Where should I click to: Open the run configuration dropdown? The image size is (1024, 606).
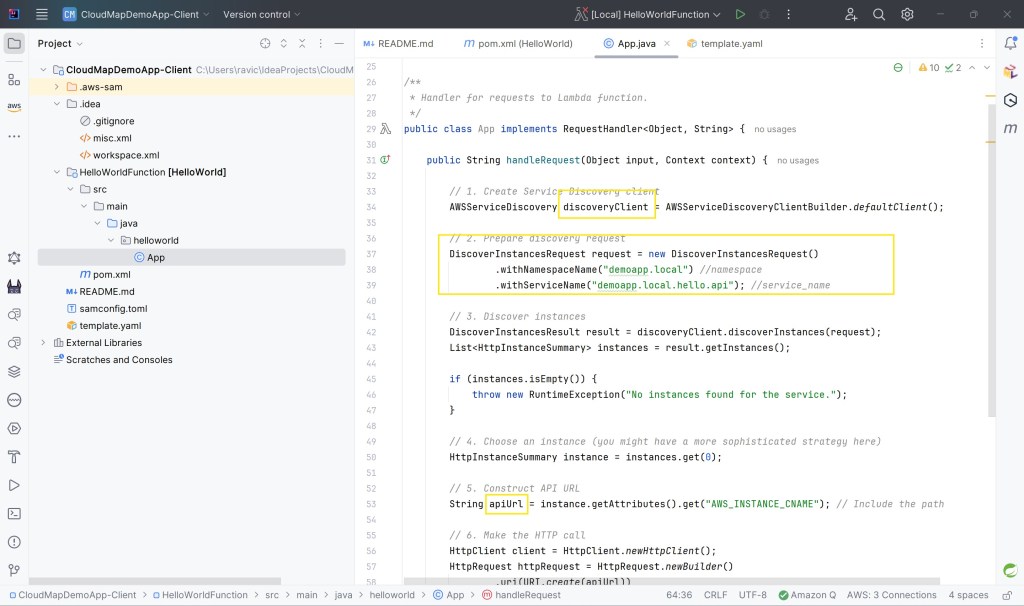[x=648, y=14]
